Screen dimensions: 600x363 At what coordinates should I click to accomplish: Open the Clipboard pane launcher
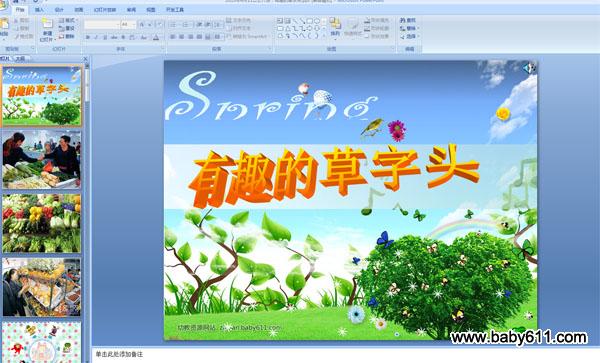tap(33, 48)
